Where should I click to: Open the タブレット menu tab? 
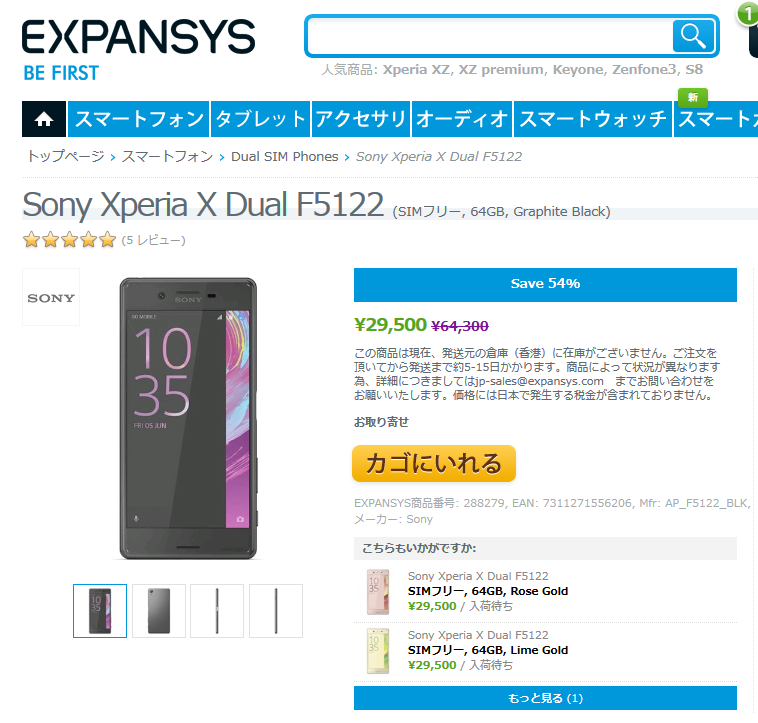pyautogui.click(x=261, y=119)
